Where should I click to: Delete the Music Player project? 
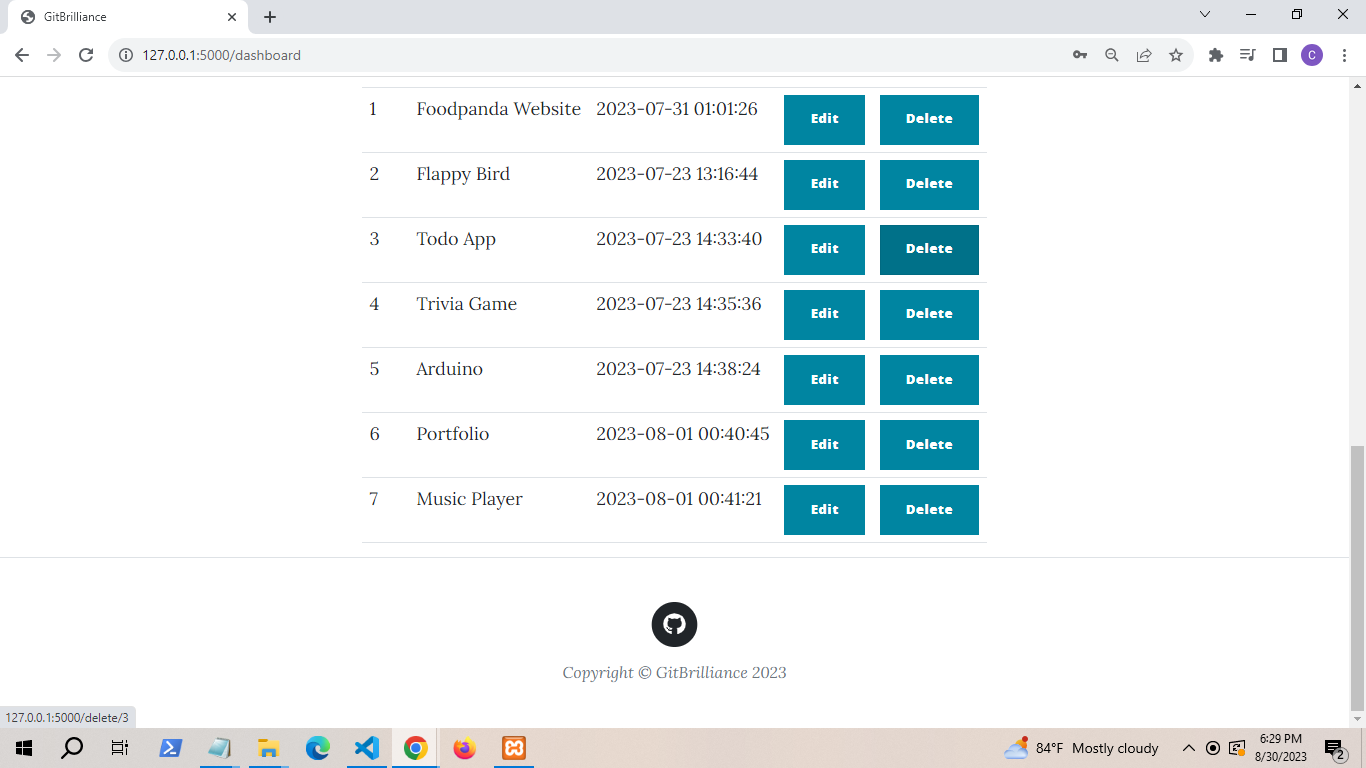(x=929, y=510)
